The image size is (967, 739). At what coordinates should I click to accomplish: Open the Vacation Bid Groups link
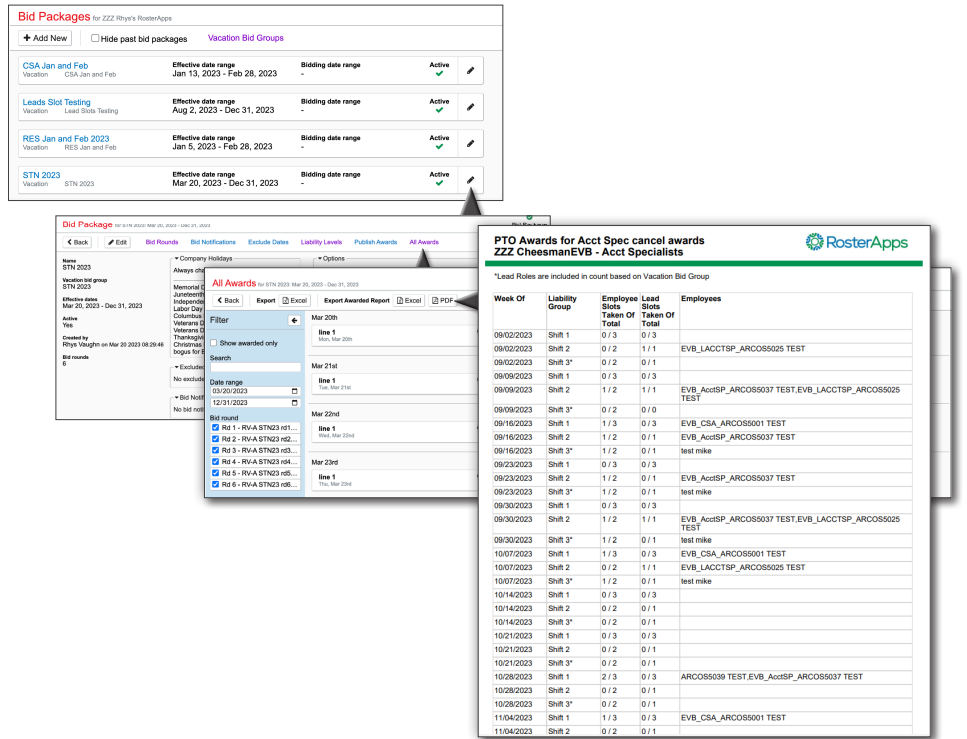click(x=245, y=38)
